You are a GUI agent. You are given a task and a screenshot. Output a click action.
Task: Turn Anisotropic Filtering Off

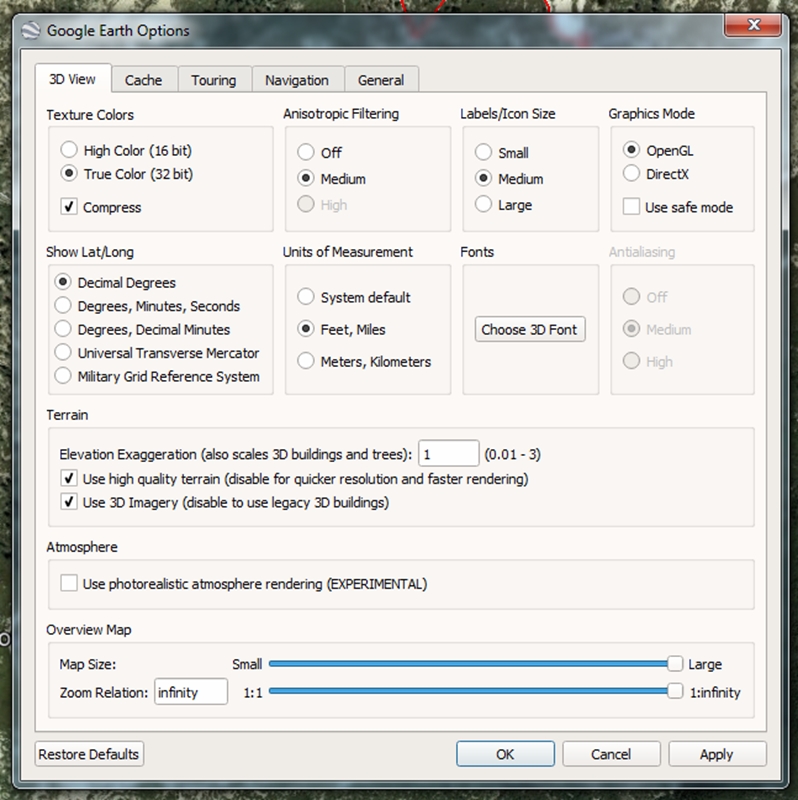tap(306, 153)
